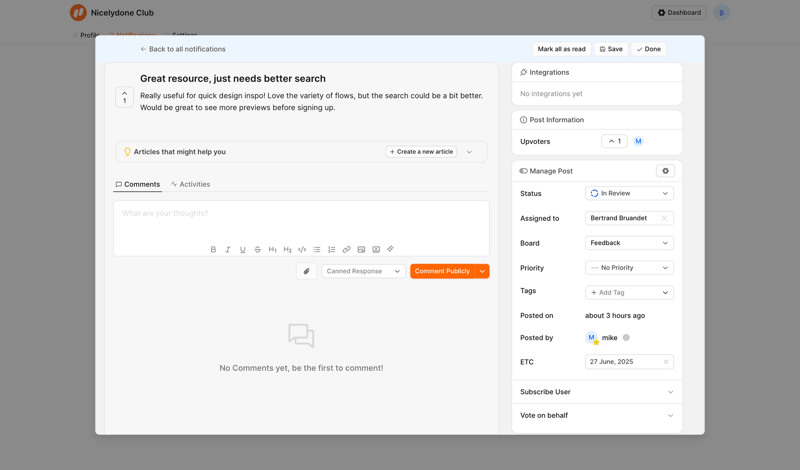Clear the ETC date 27 June, 2025
800x470 pixels.
click(x=666, y=362)
